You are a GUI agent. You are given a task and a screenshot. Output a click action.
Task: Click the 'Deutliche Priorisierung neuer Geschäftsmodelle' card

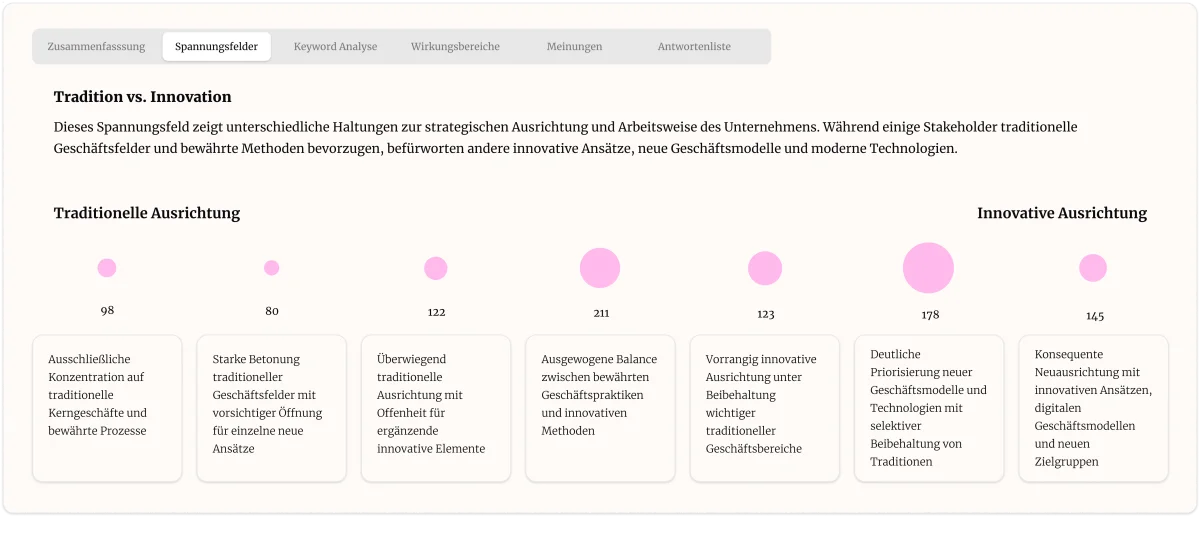click(x=929, y=408)
